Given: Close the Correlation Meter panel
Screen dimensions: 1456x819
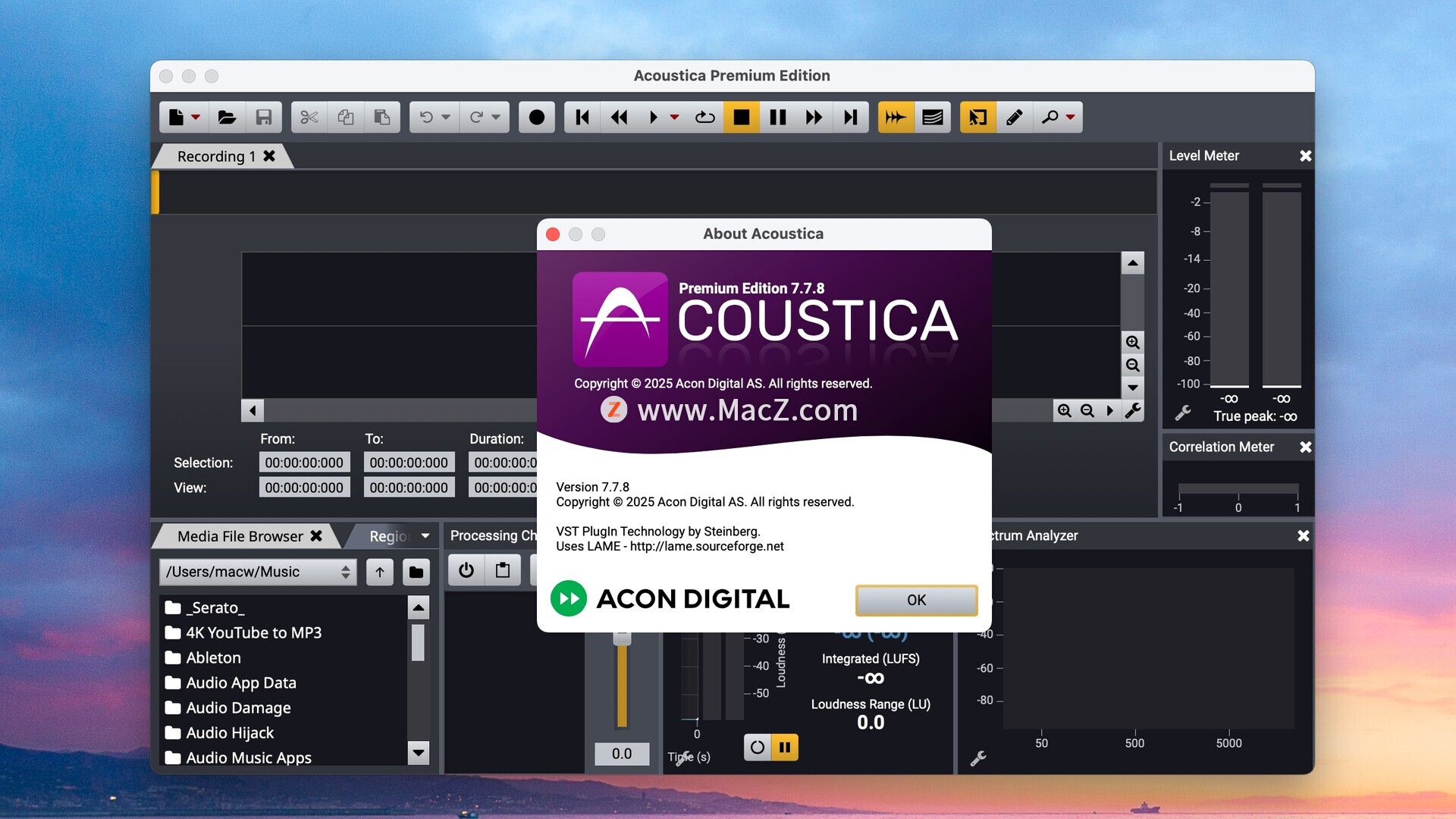Looking at the screenshot, I should [1305, 447].
